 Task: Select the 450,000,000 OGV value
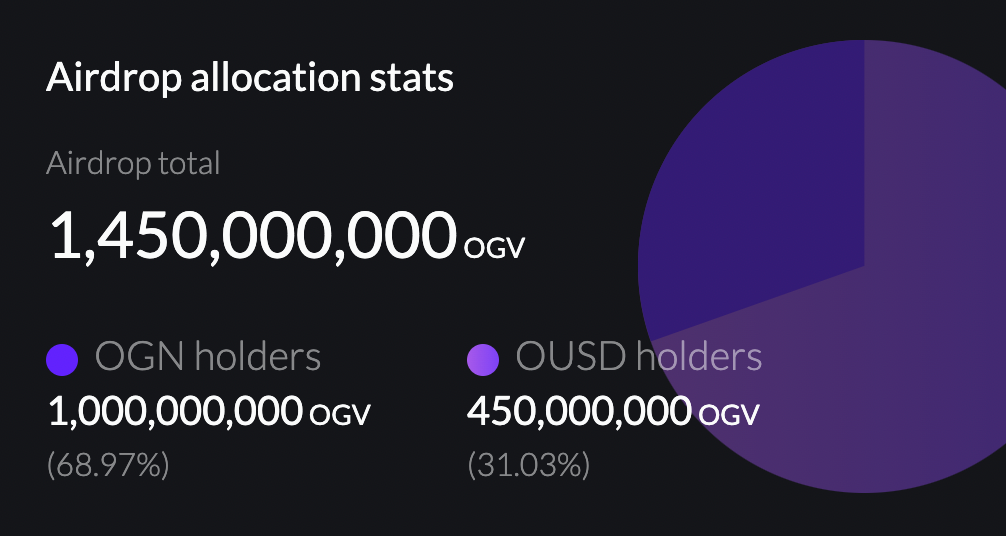point(613,411)
